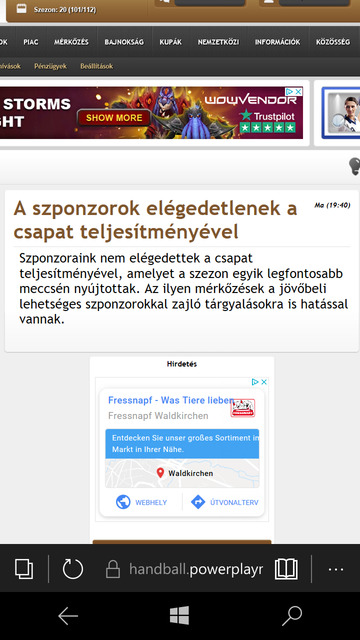Open the NEMZETKÖZI menu

tap(218, 42)
